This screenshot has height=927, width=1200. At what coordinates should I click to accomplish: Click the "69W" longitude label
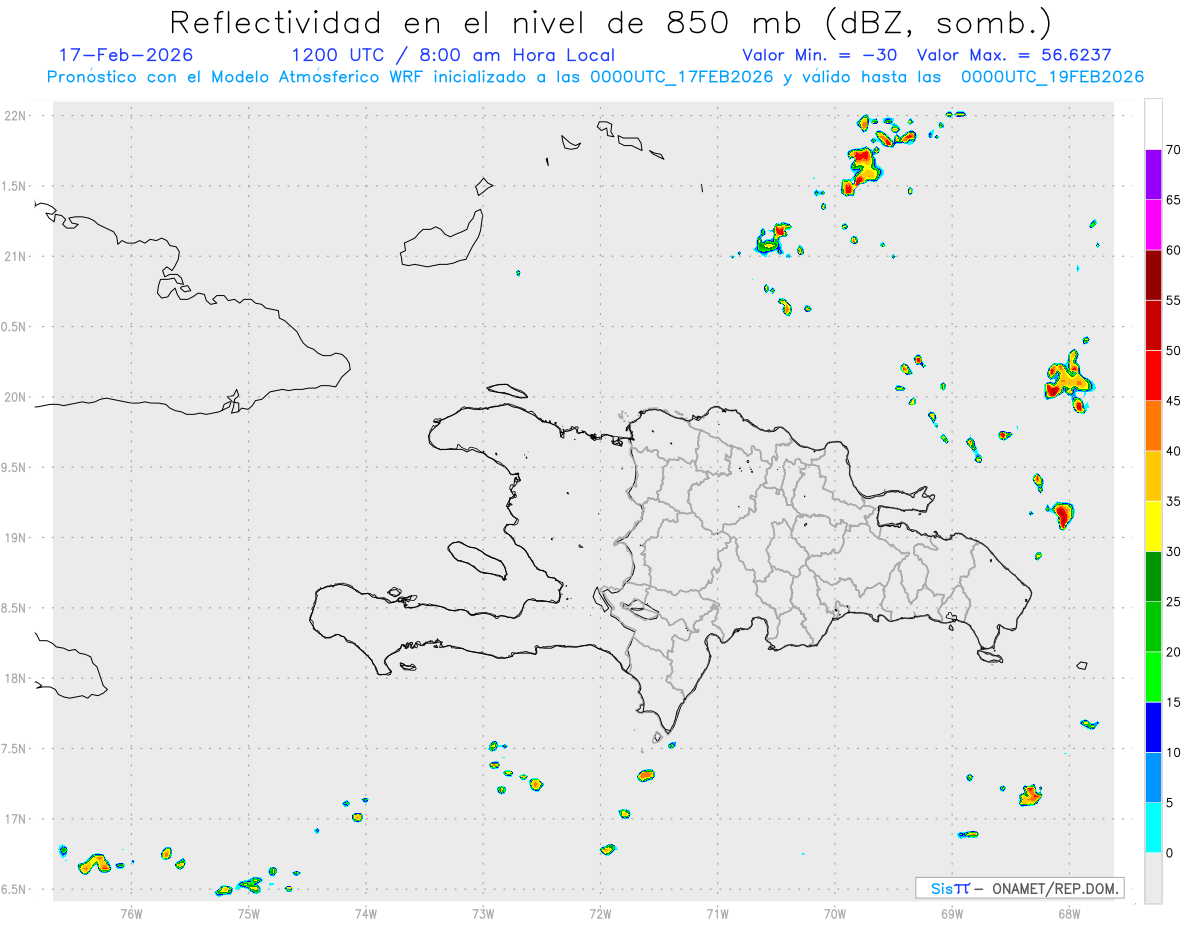pos(952,913)
